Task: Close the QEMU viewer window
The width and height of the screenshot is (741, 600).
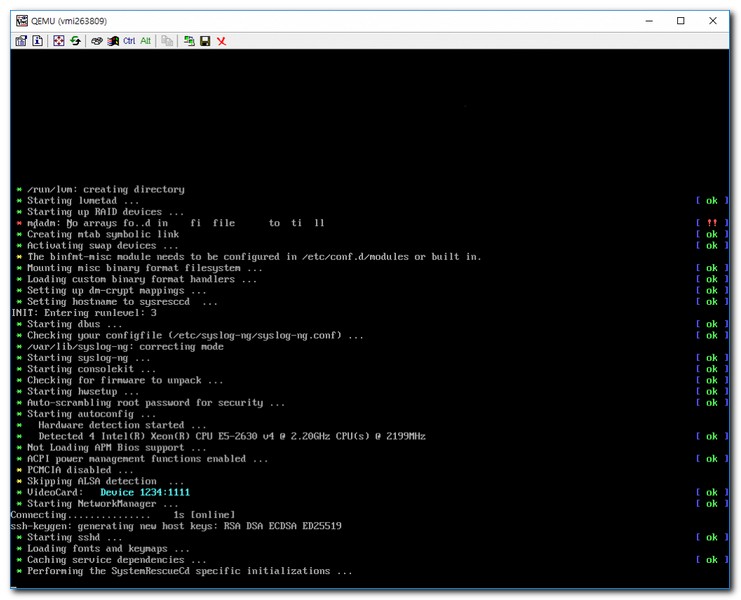Action: coord(713,20)
